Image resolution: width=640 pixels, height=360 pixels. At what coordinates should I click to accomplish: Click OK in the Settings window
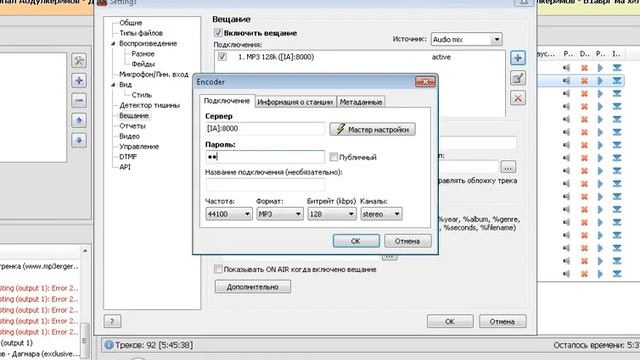click(450, 321)
